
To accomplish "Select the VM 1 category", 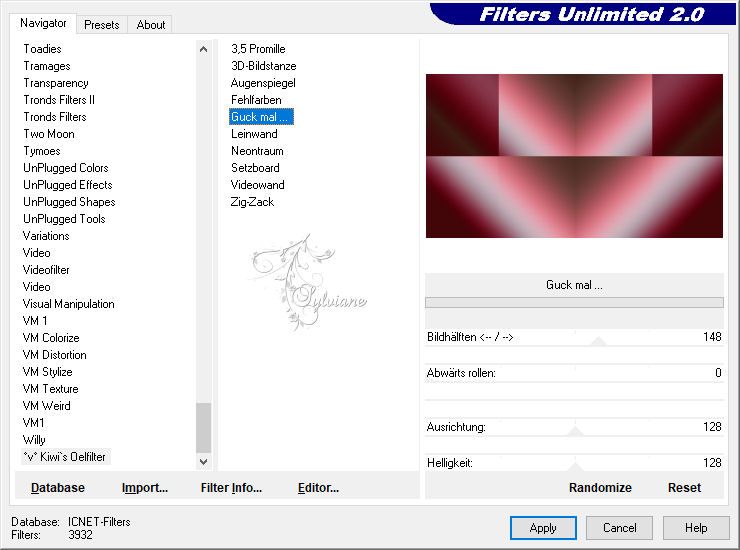I will (x=35, y=321).
